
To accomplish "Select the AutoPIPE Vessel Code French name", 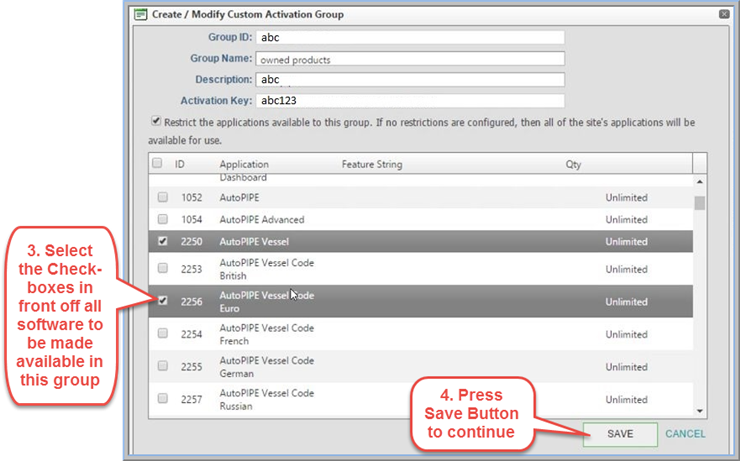I will coord(267,334).
